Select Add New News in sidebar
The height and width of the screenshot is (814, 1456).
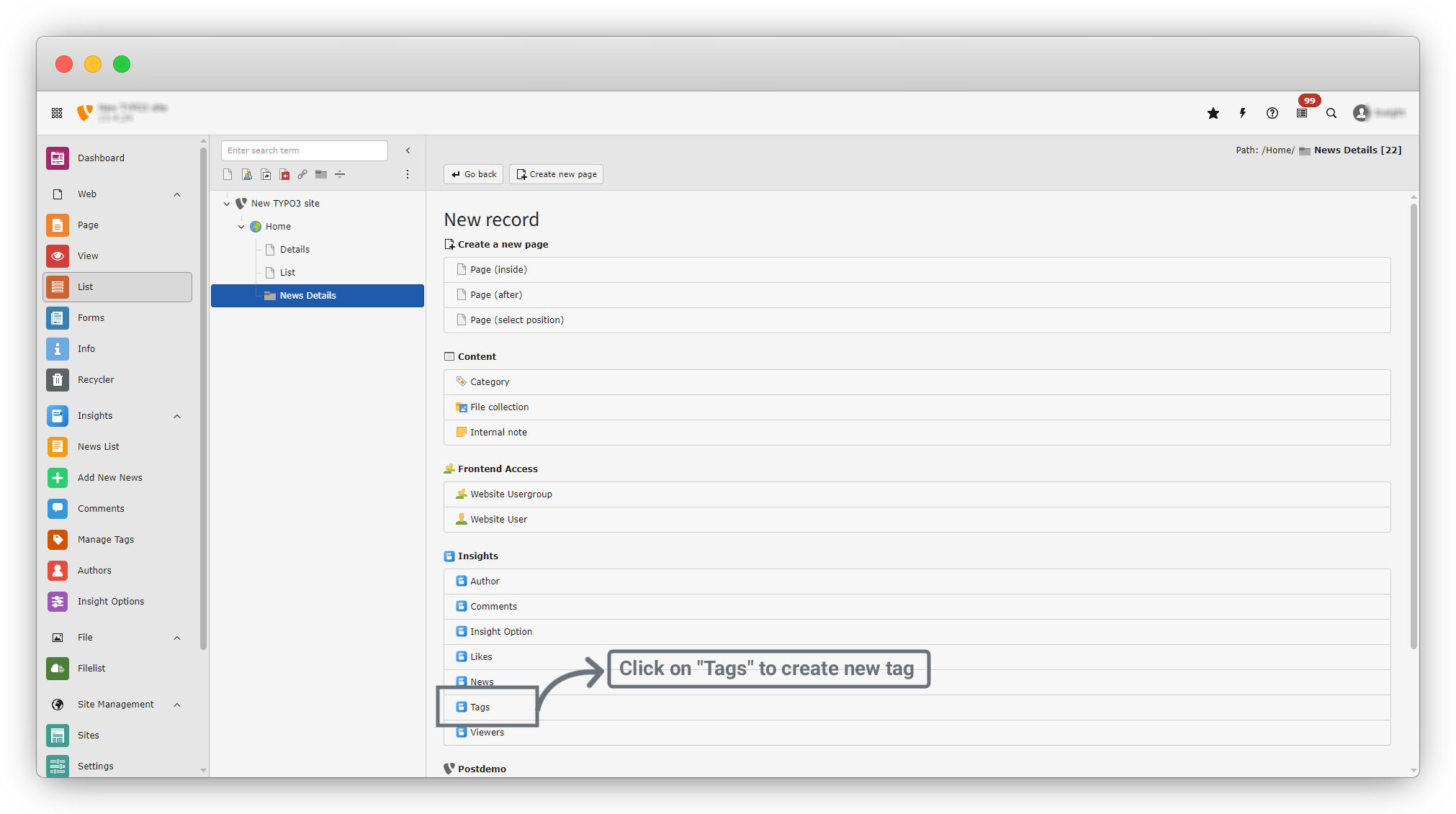[109, 477]
